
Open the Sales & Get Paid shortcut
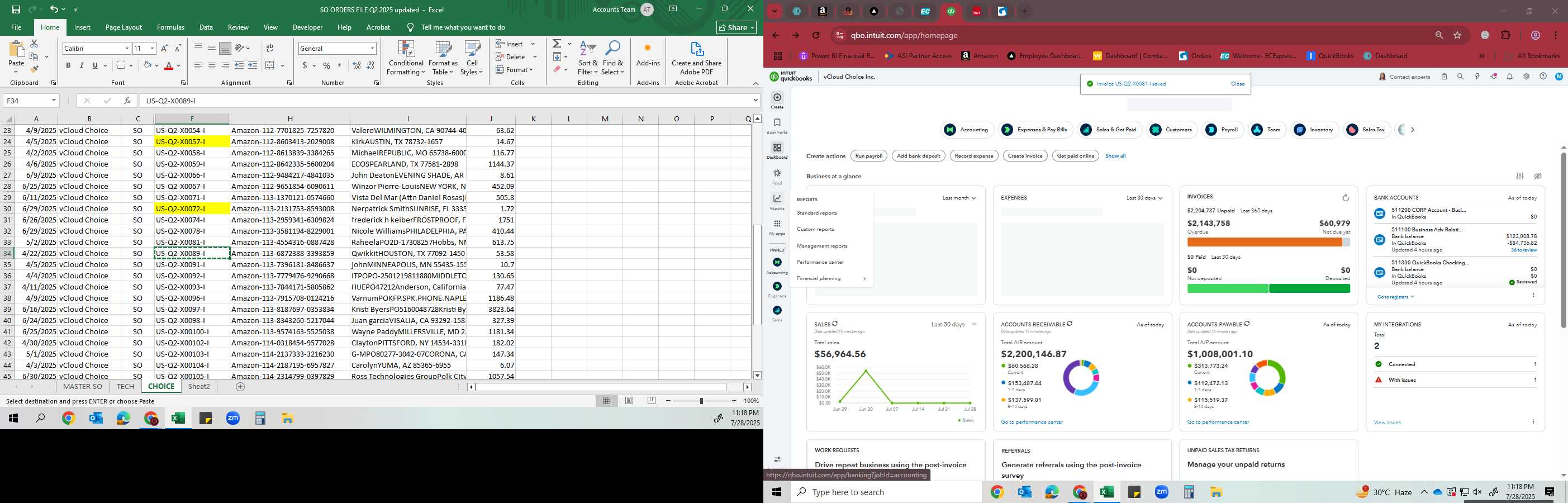(1110, 130)
